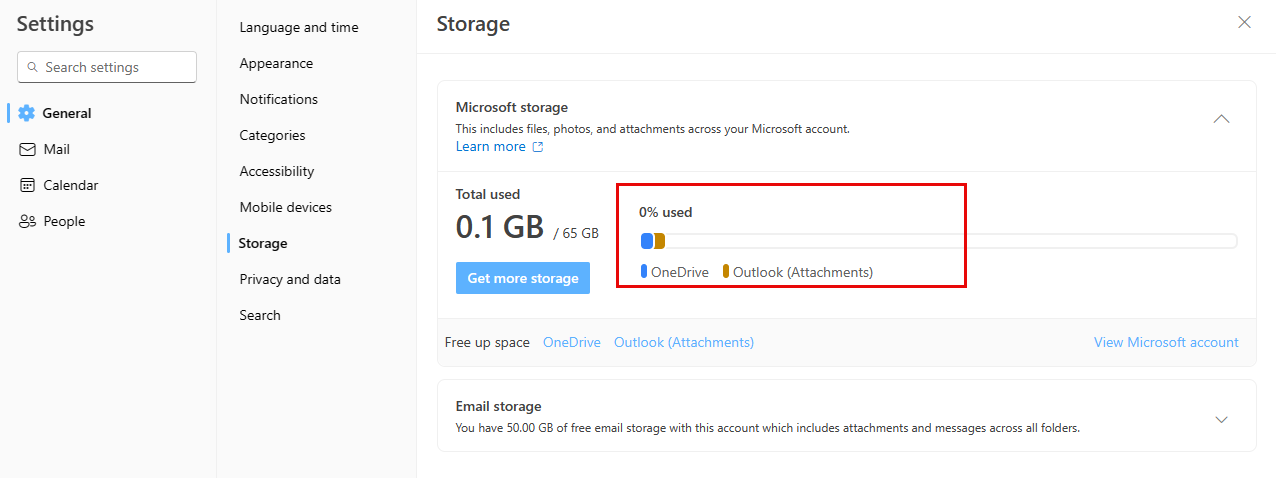Click the 'Storage' page title
1276x478 pixels.
[473, 24]
